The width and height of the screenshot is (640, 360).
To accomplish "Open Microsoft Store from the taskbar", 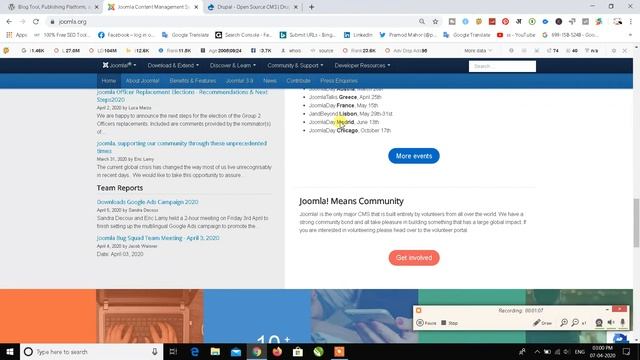I will pyautogui.click(x=298, y=351).
